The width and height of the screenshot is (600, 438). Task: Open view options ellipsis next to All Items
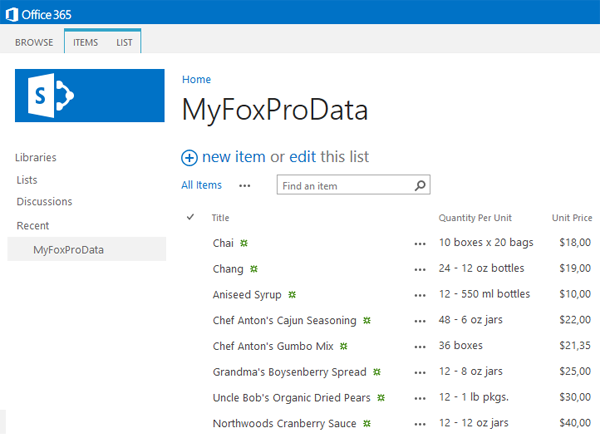point(244,185)
